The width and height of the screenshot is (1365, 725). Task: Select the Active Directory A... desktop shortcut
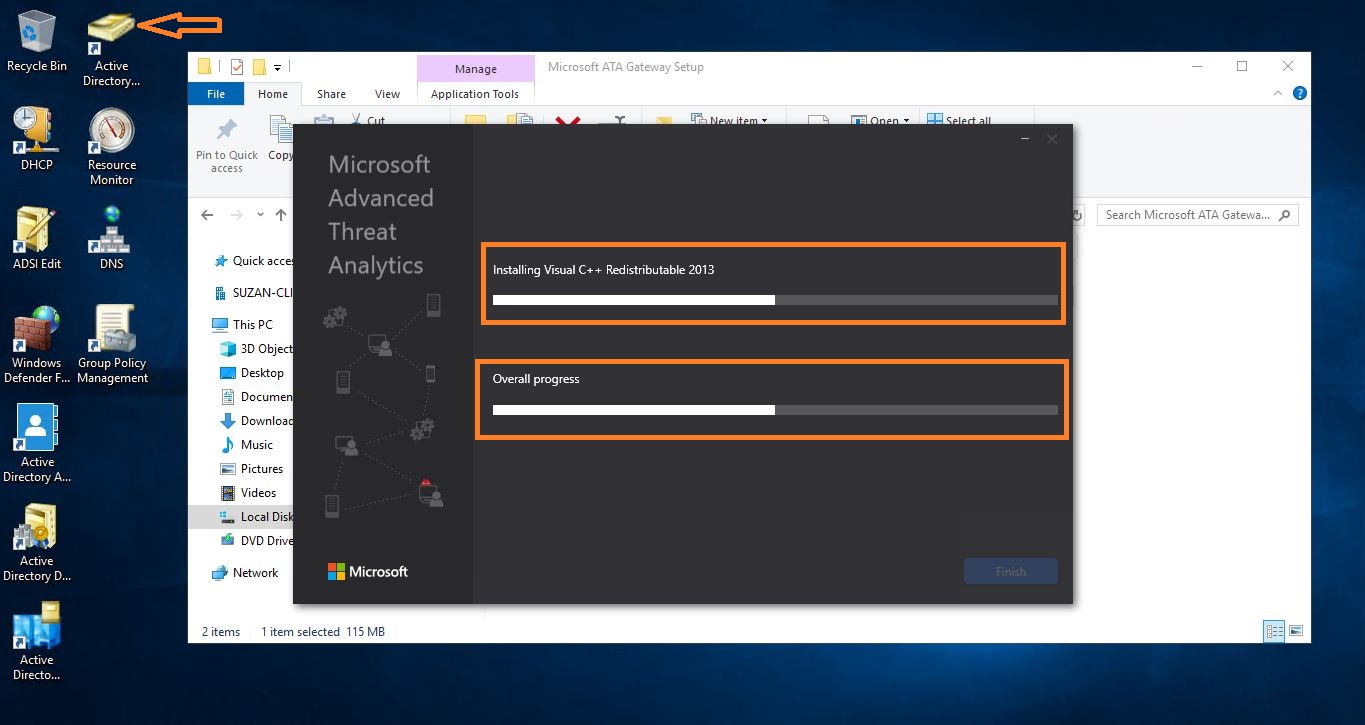(x=37, y=444)
